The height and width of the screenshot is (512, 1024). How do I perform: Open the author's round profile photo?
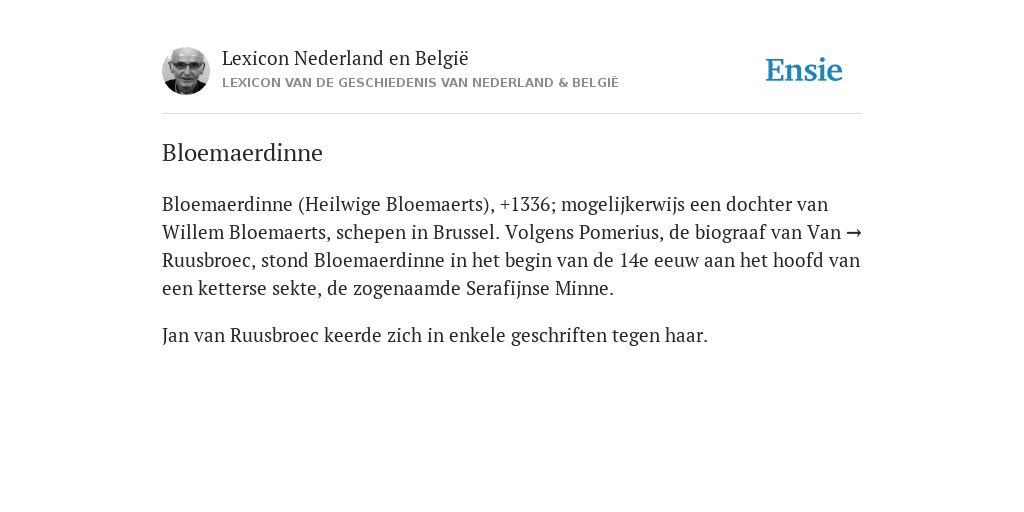pos(186,71)
